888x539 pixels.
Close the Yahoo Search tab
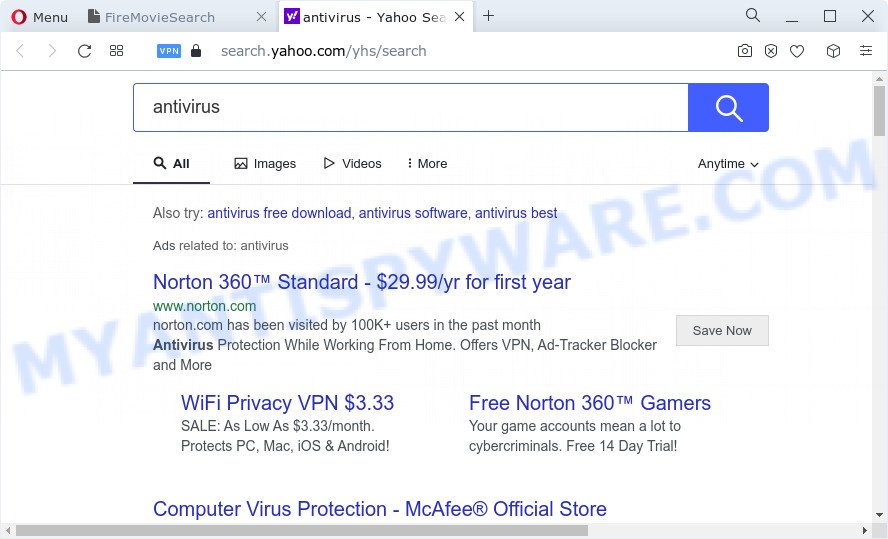(x=460, y=17)
